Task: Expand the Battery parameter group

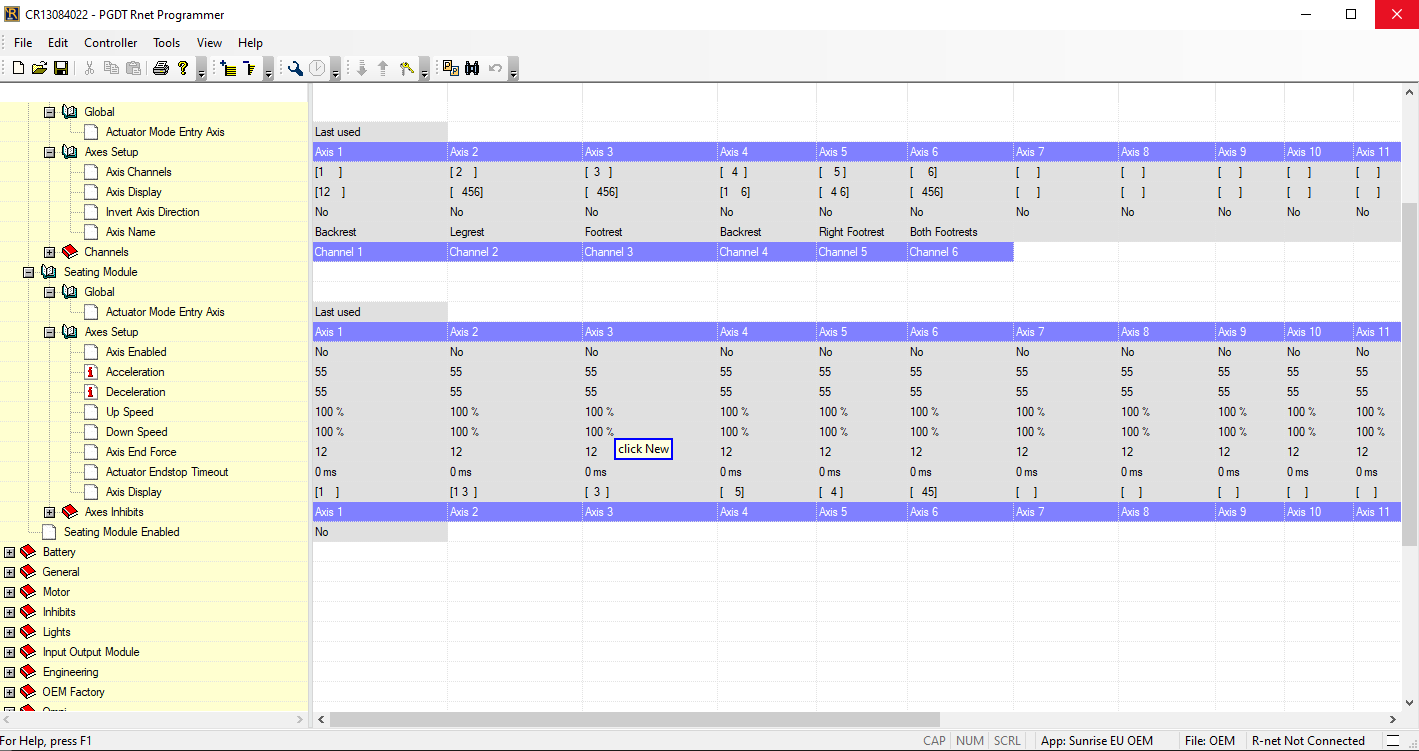Action: (x=9, y=552)
